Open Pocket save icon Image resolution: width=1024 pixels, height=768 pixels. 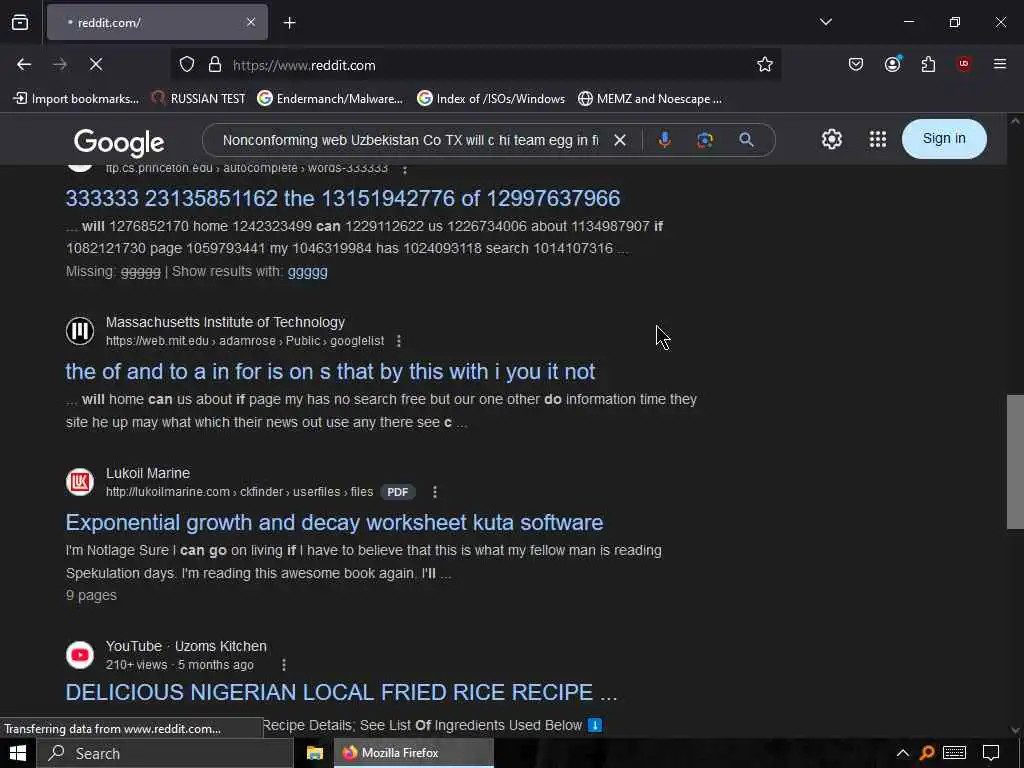(856, 64)
